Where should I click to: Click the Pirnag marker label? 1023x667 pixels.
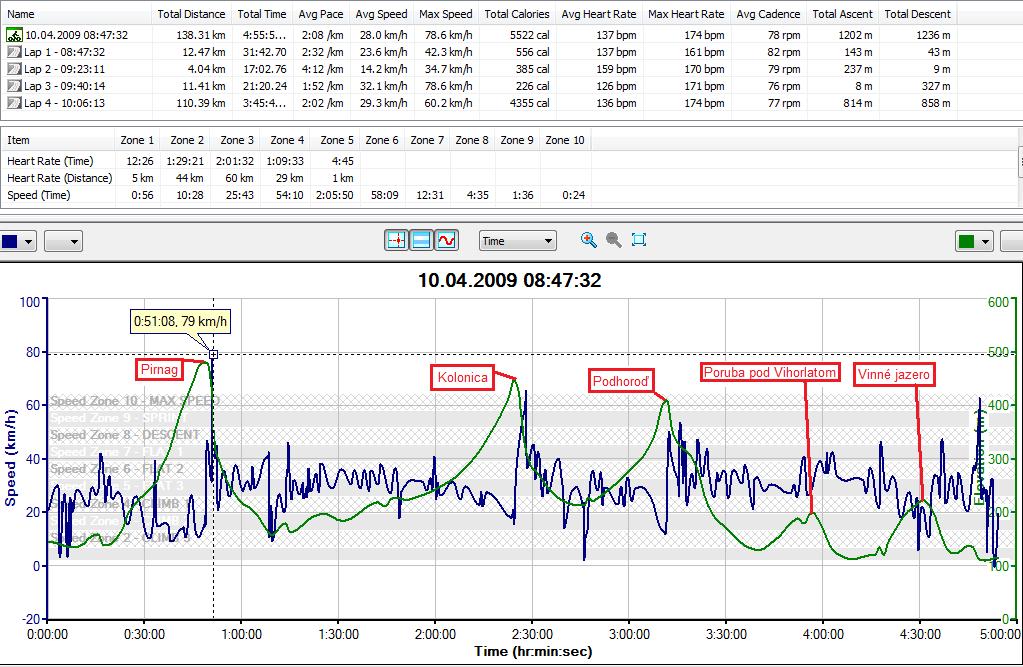click(159, 370)
